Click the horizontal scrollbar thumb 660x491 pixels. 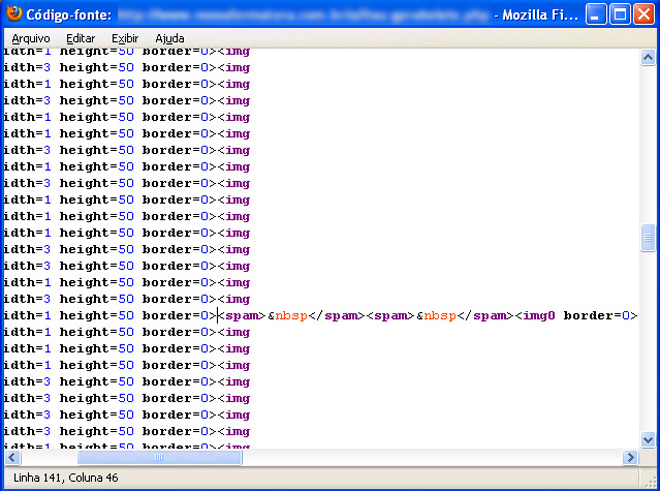click(x=160, y=457)
